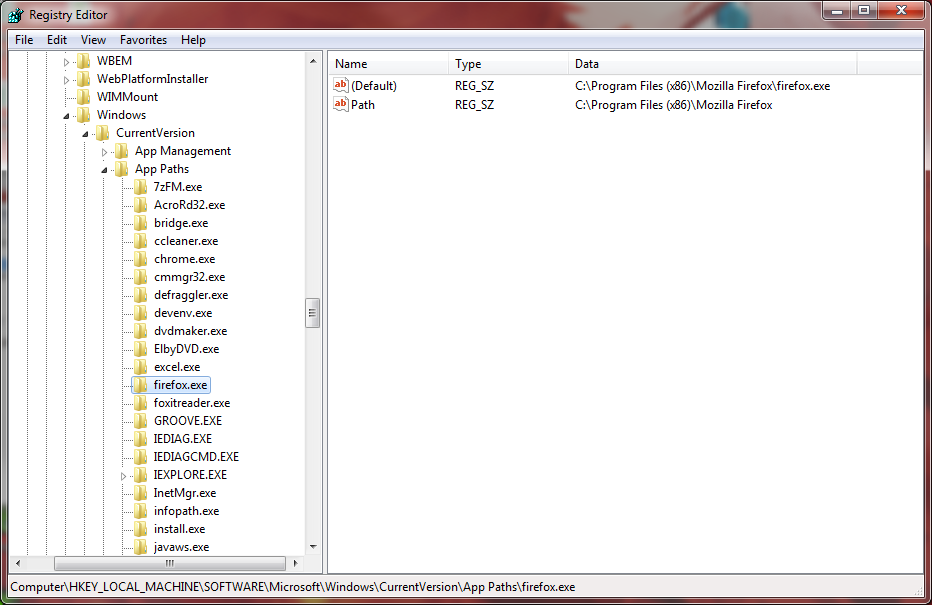The width and height of the screenshot is (932, 605).
Task: Click the App Paths folder icon
Action: (122, 169)
